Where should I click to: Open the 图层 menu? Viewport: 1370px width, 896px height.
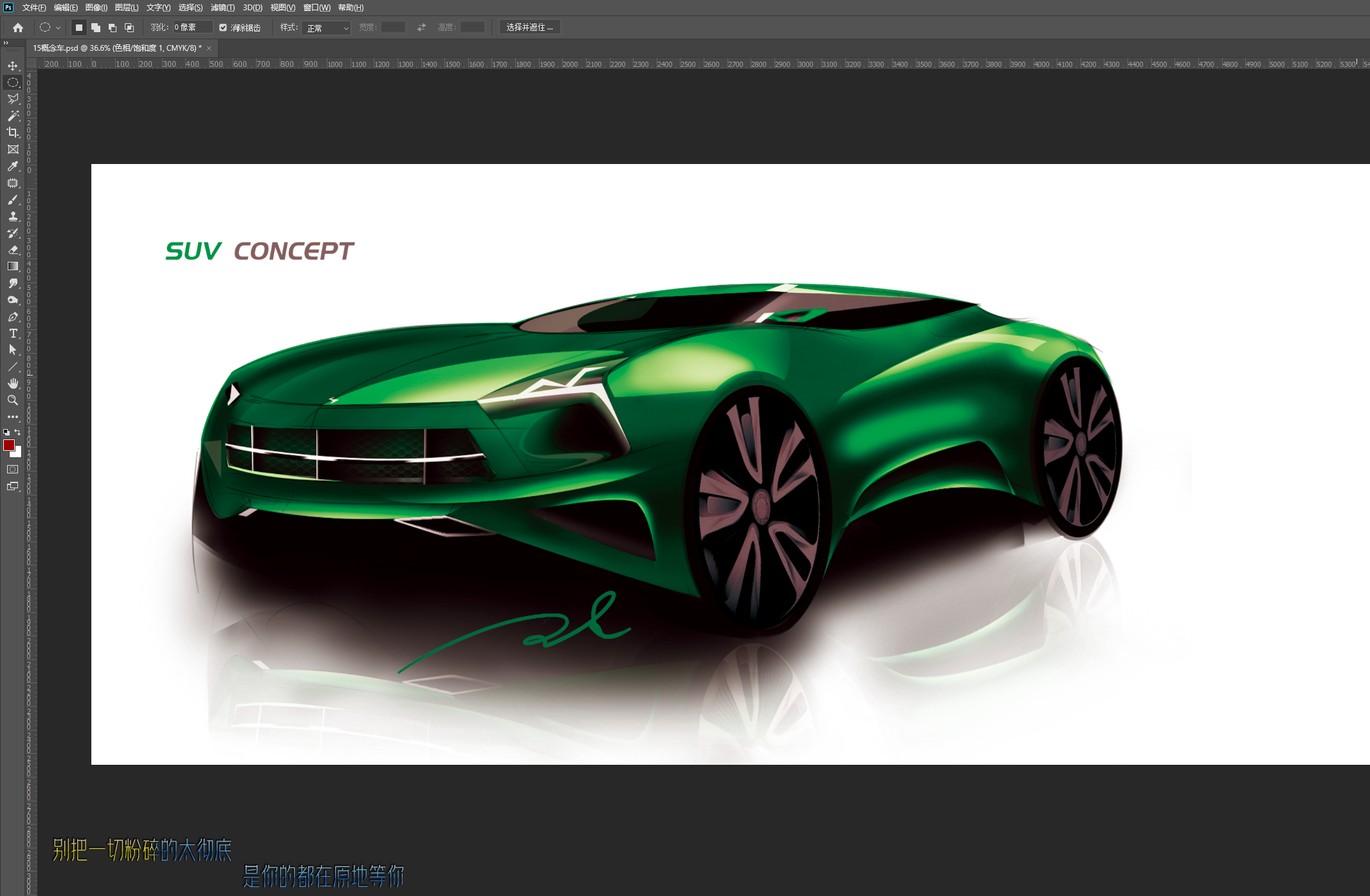point(125,8)
